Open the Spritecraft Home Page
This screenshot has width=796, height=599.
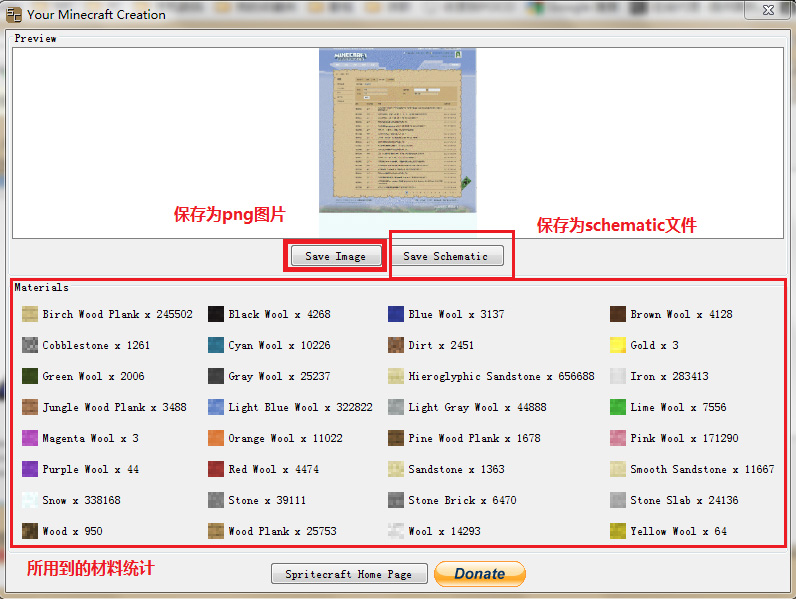click(349, 574)
